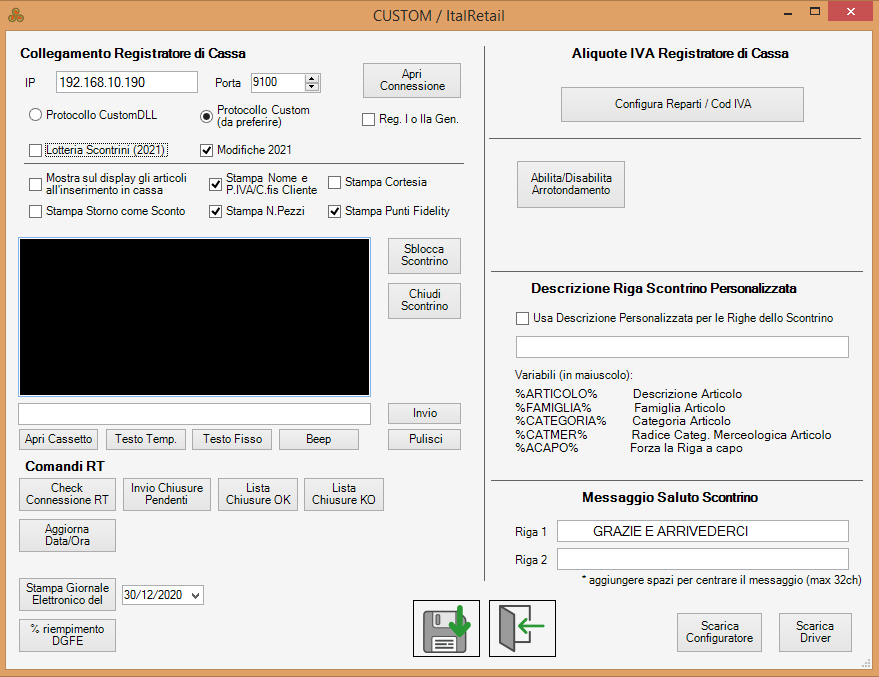Screen dimensions: 879x677
Task: Open the journal date dropdown
Action: click(195, 595)
